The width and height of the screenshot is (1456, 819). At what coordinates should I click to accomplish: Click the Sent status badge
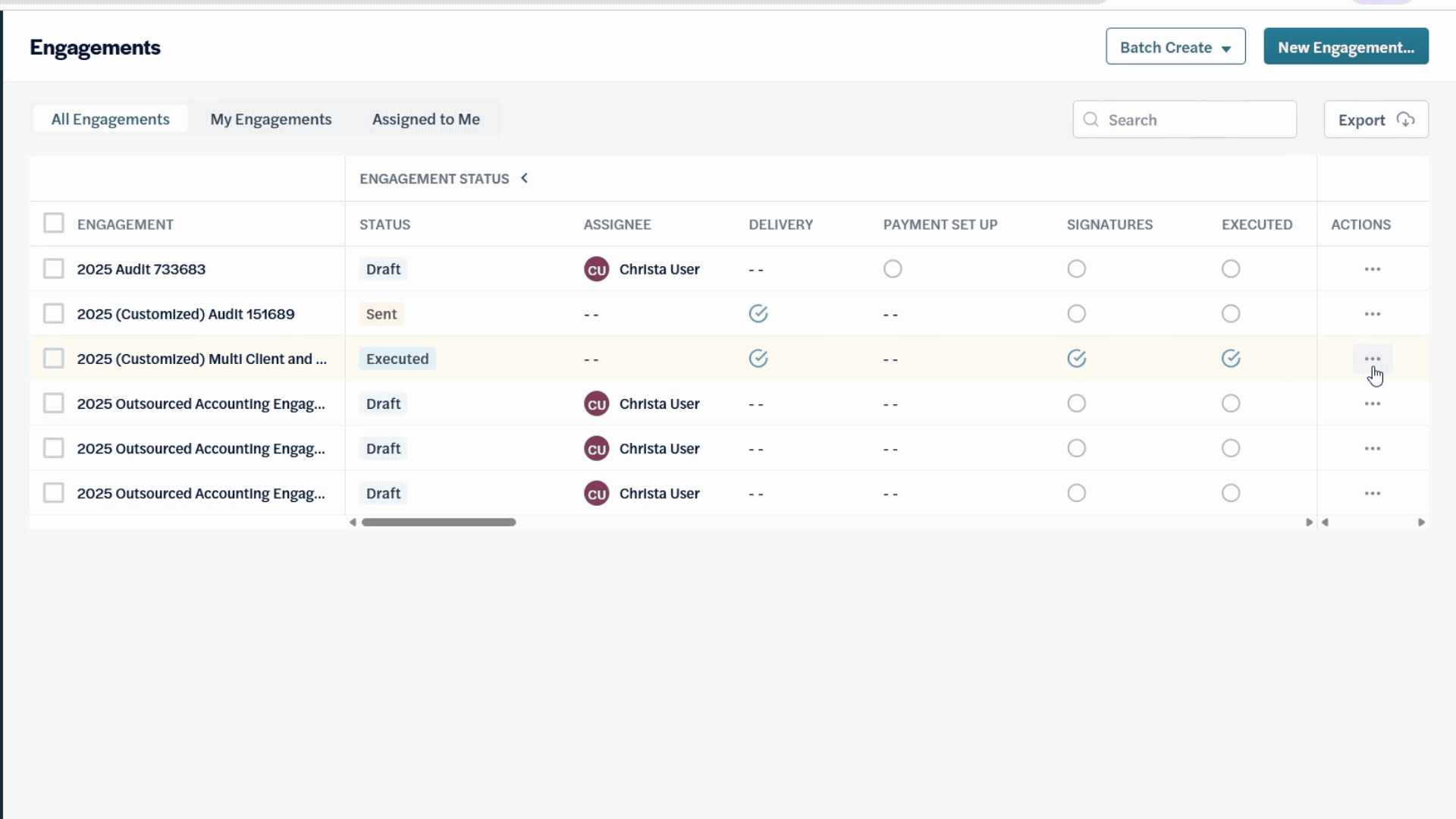point(381,314)
